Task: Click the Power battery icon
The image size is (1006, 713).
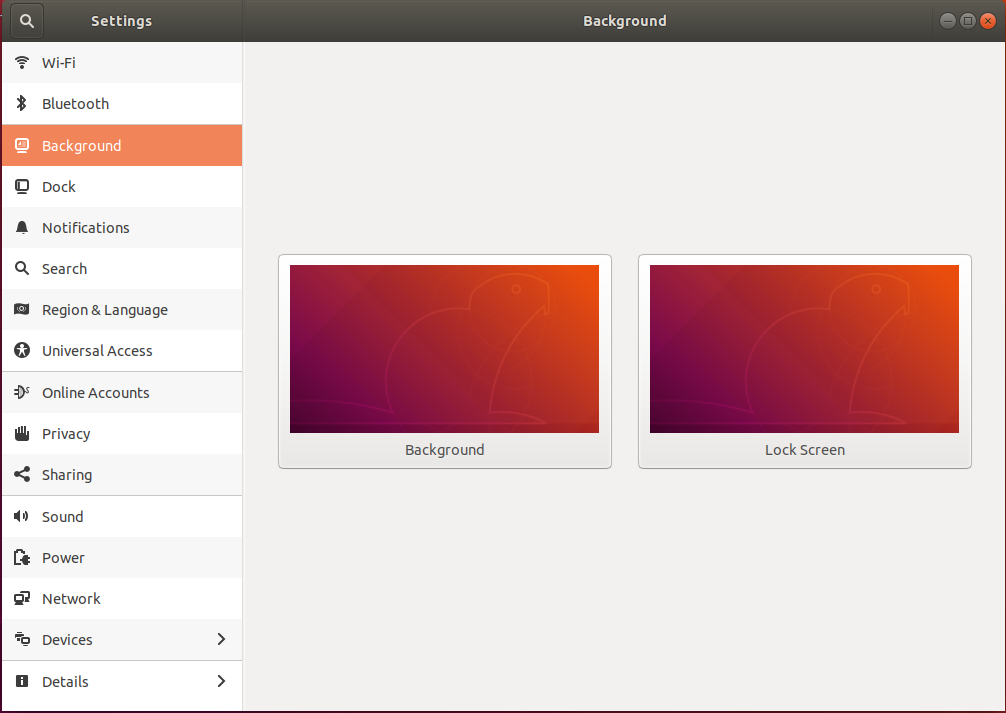Action: point(22,557)
